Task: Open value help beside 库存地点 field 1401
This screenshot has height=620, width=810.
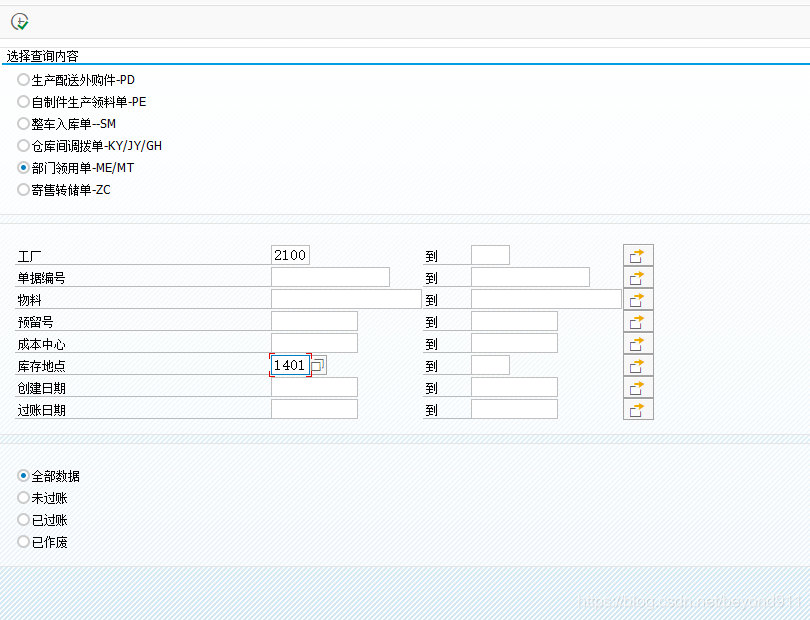Action: [319, 365]
